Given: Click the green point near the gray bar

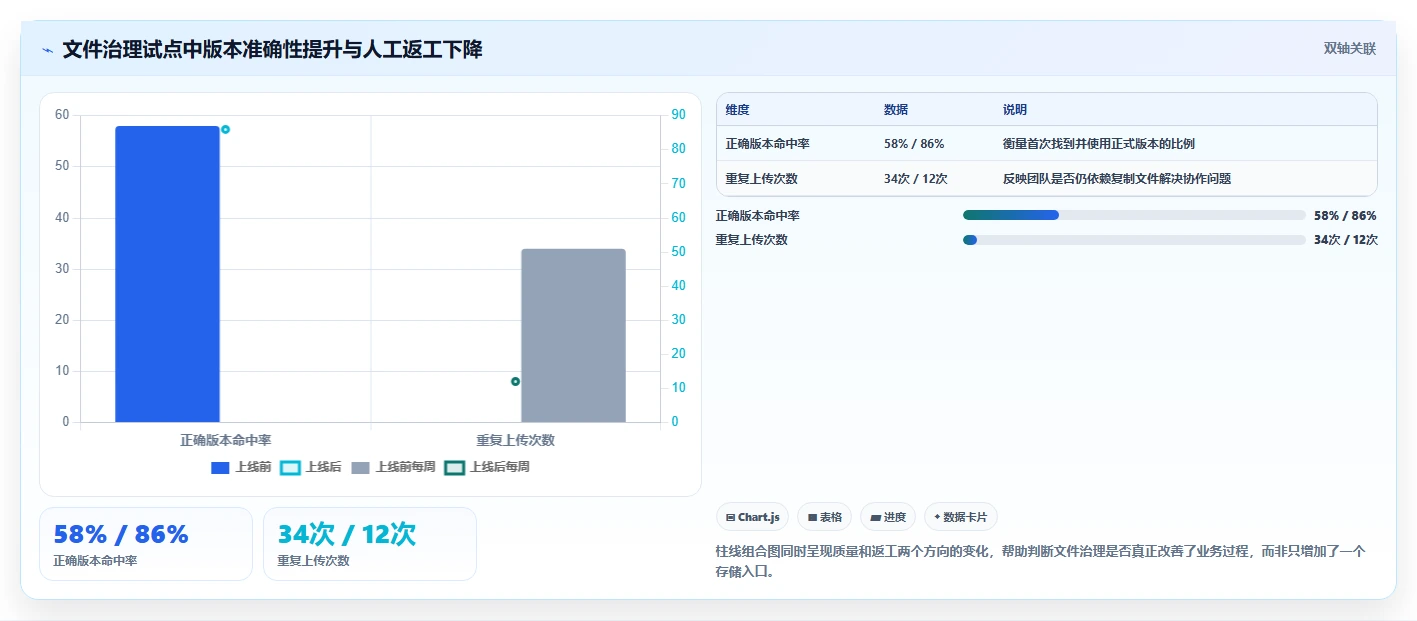Looking at the screenshot, I should point(515,381).
